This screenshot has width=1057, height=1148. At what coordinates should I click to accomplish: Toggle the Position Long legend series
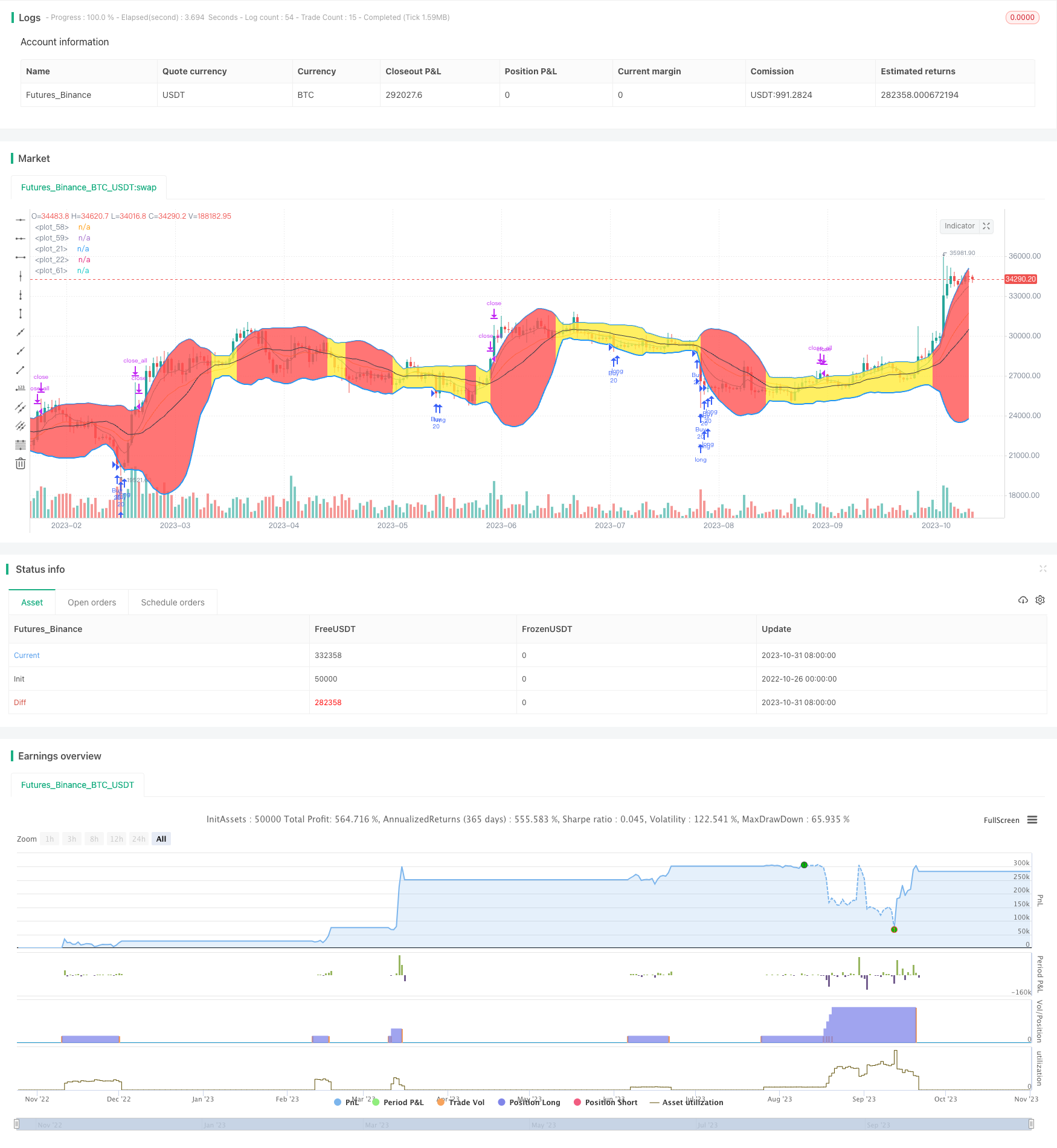(x=529, y=1102)
